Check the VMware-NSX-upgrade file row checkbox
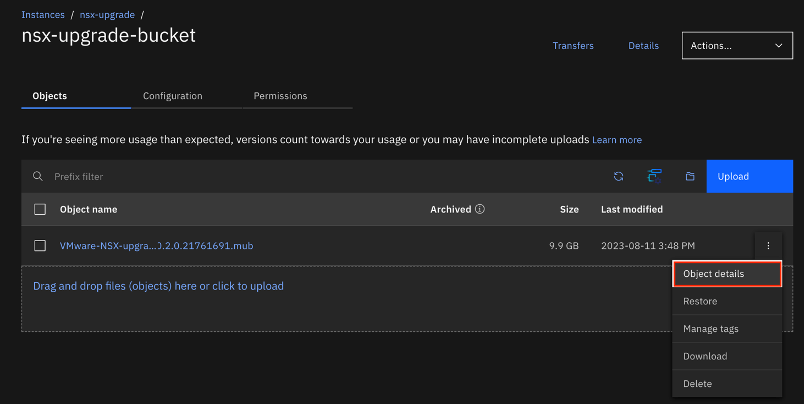804x404 pixels. 40,246
